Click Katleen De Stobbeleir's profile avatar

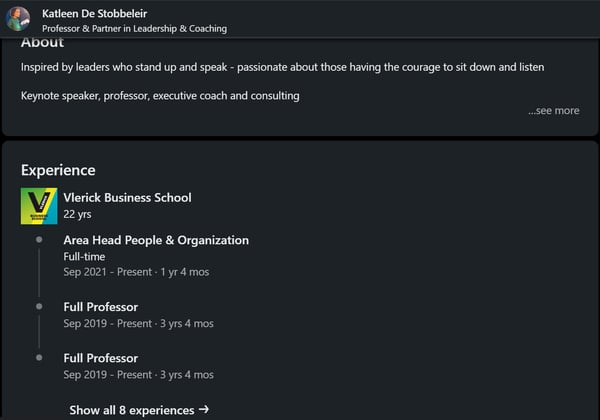pyautogui.click(x=18, y=19)
